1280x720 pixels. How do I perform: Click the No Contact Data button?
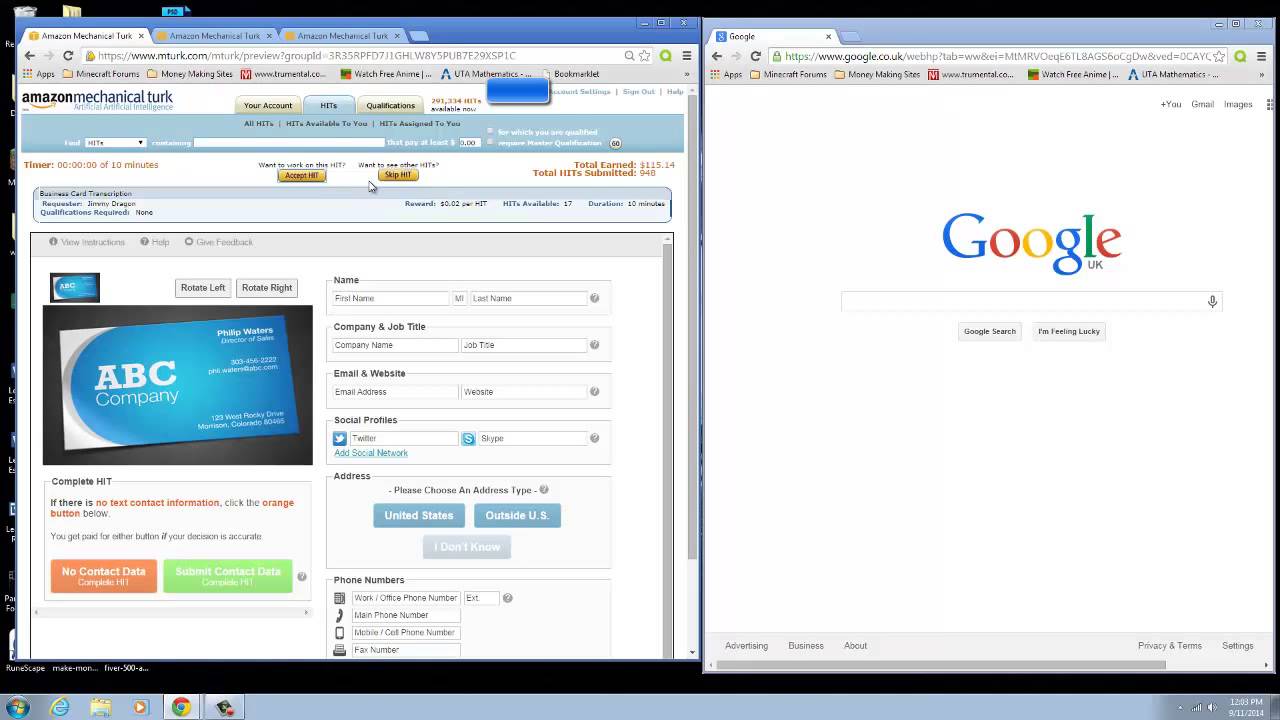tap(104, 576)
